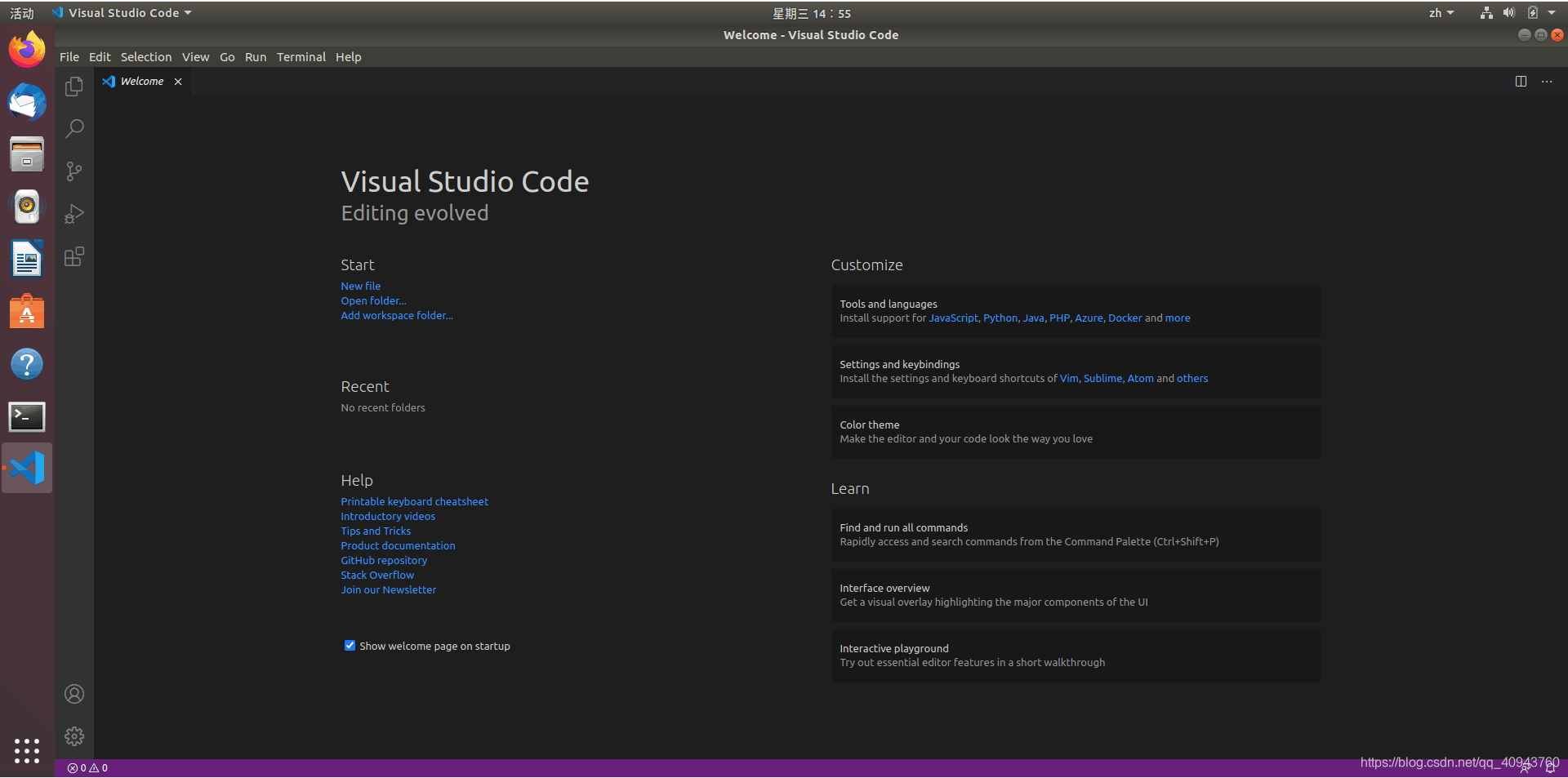
Task: Click the New file link
Action: [361, 287]
